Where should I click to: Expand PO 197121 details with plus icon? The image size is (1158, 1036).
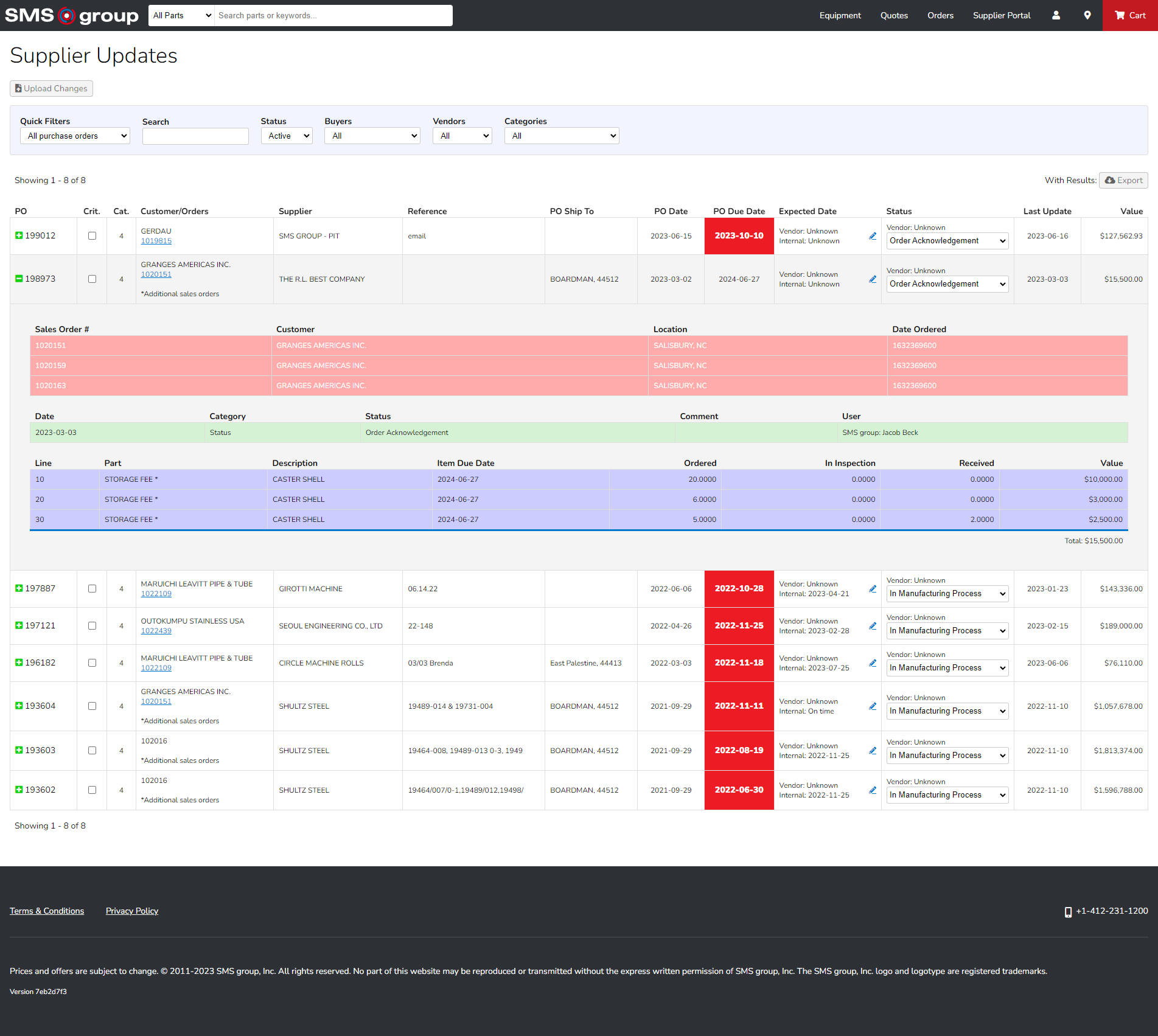coord(19,625)
